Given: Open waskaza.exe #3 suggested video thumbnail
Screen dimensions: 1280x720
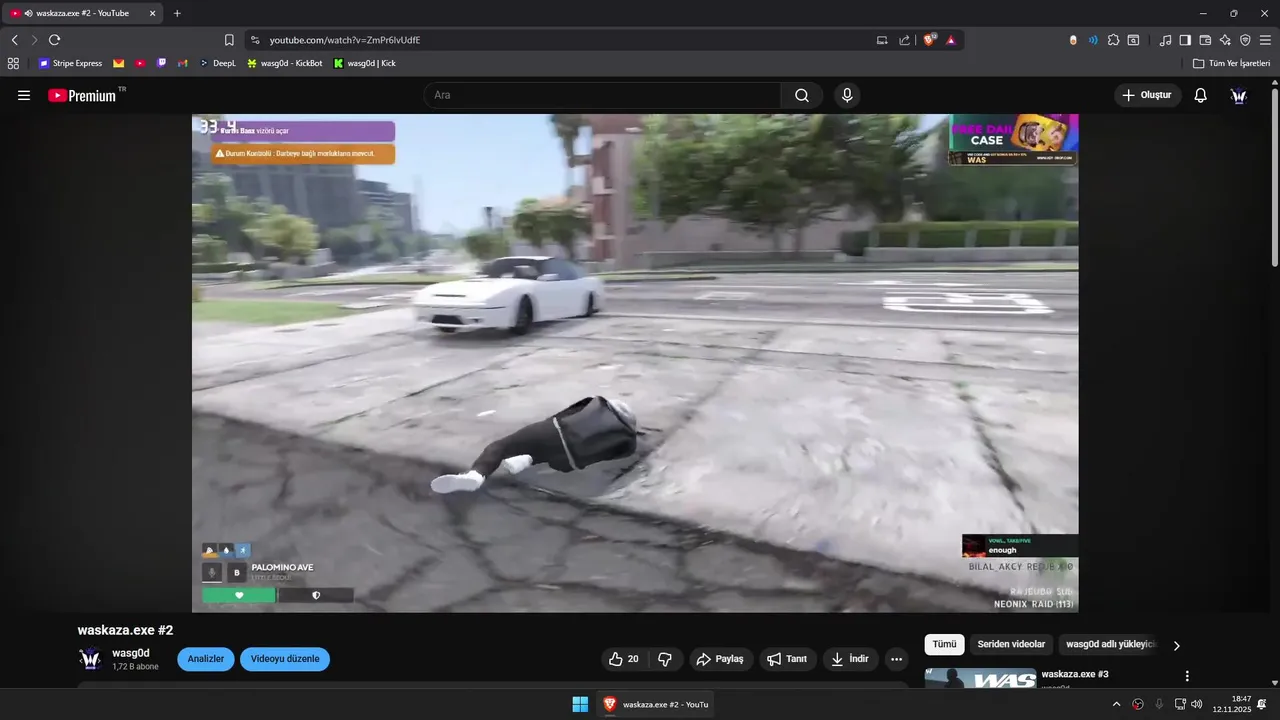Looking at the screenshot, I should [x=980, y=678].
